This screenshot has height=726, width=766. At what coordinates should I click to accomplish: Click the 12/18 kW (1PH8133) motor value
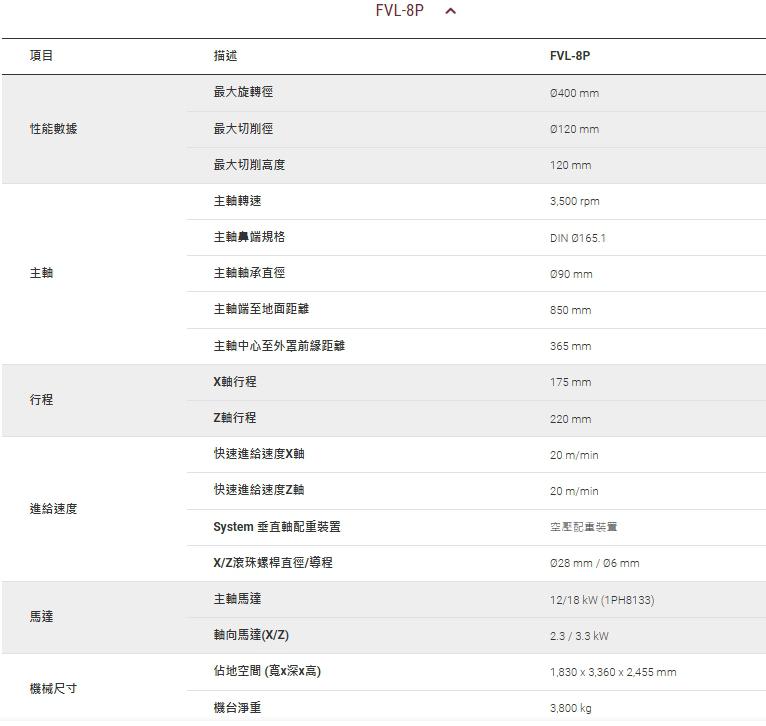tap(602, 600)
